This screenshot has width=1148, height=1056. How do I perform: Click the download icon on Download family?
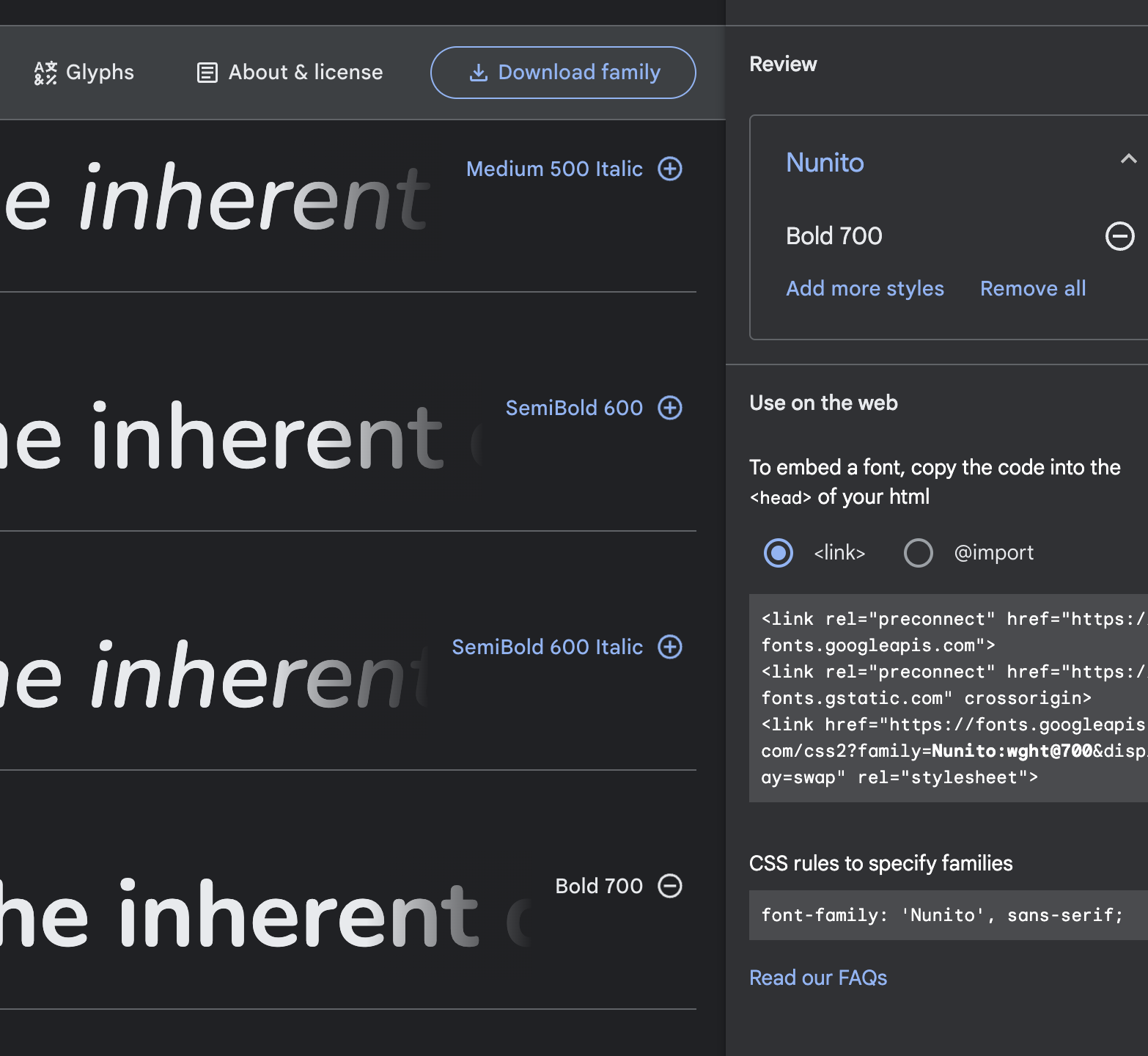click(x=479, y=72)
